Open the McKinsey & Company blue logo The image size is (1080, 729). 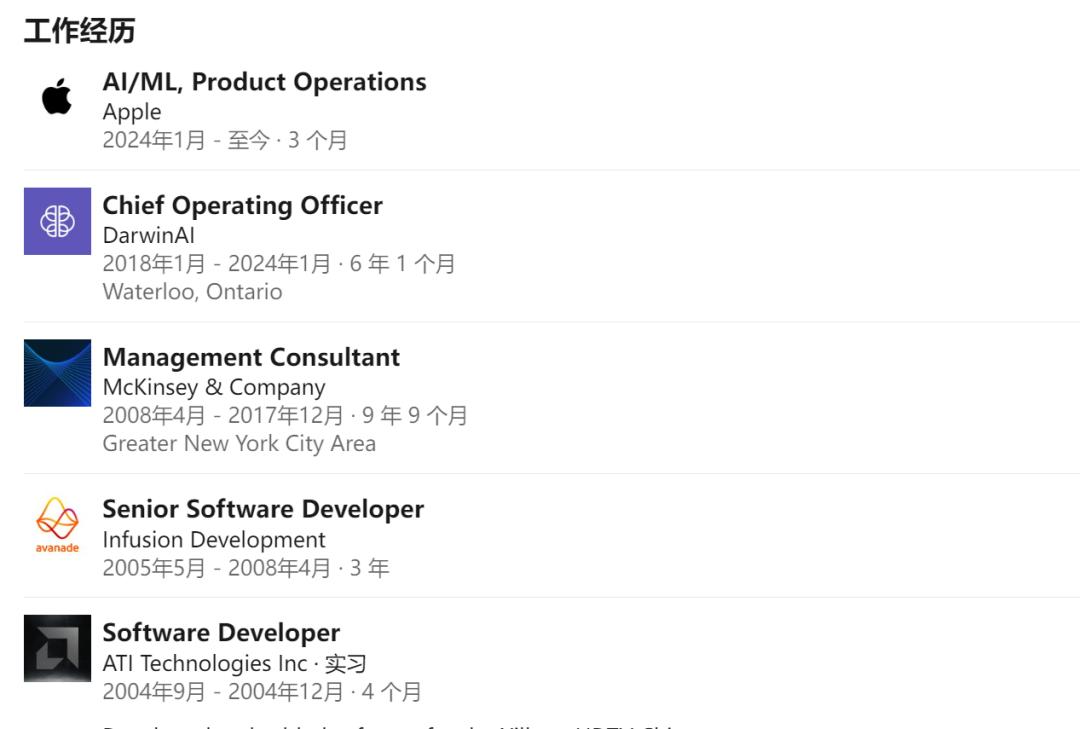57,373
